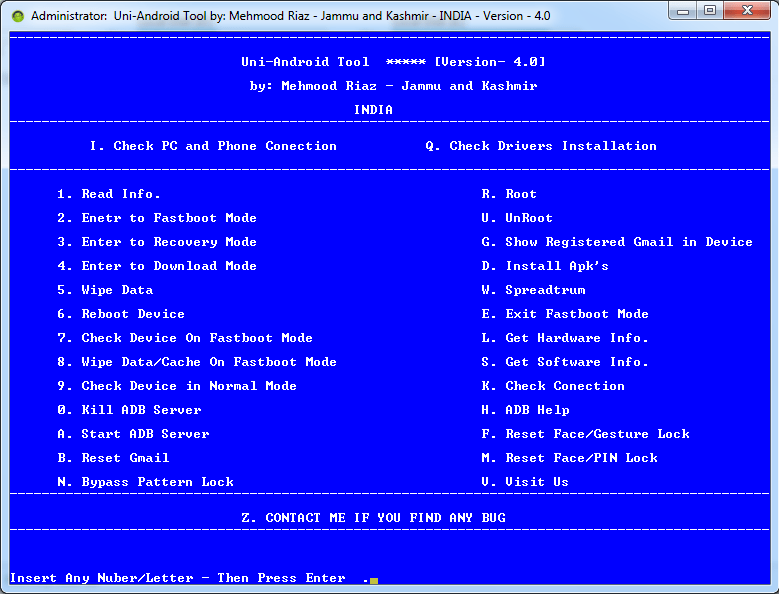Click 'S. Get Software Info.' entry
Image resolution: width=779 pixels, height=594 pixels.
point(565,362)
